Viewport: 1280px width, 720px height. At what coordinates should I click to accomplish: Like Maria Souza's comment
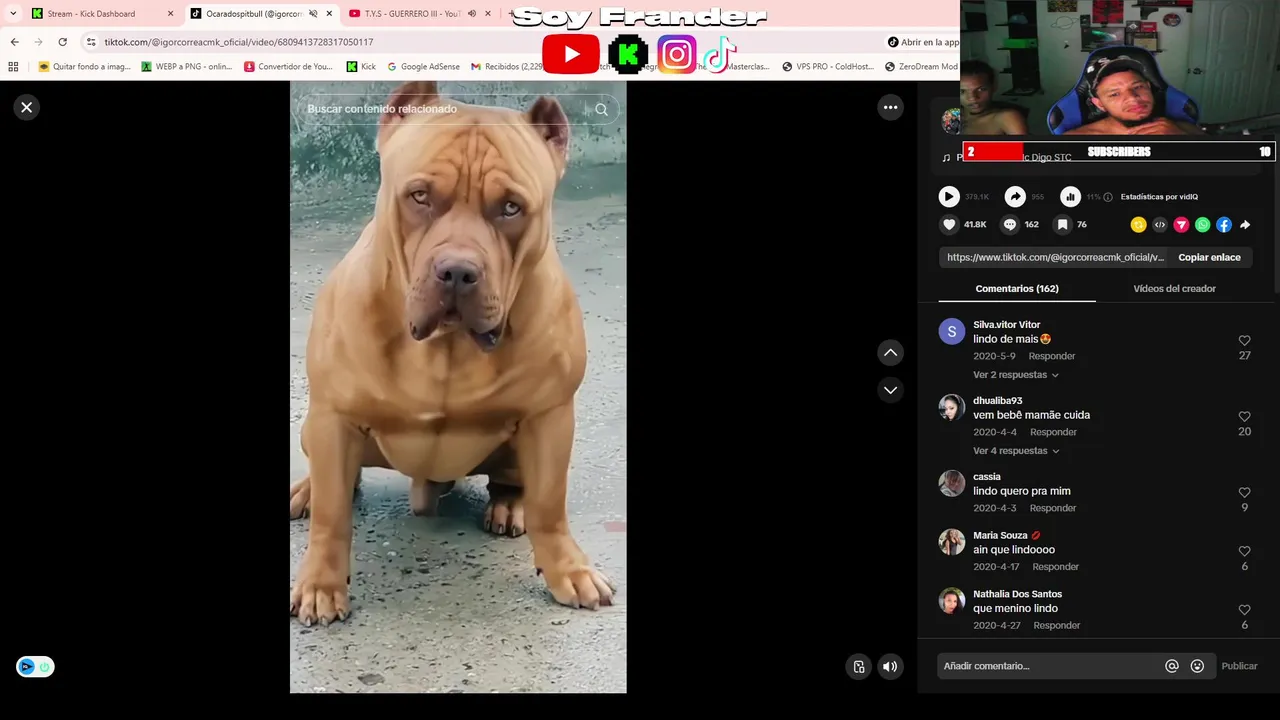[x=1244, y=552]
